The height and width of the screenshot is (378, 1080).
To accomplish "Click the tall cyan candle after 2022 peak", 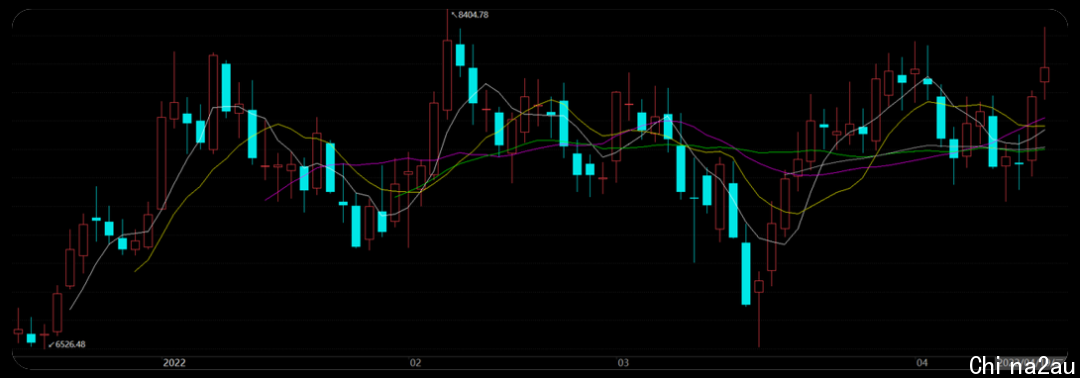I will pyautogui.click(x=226, y=87).
